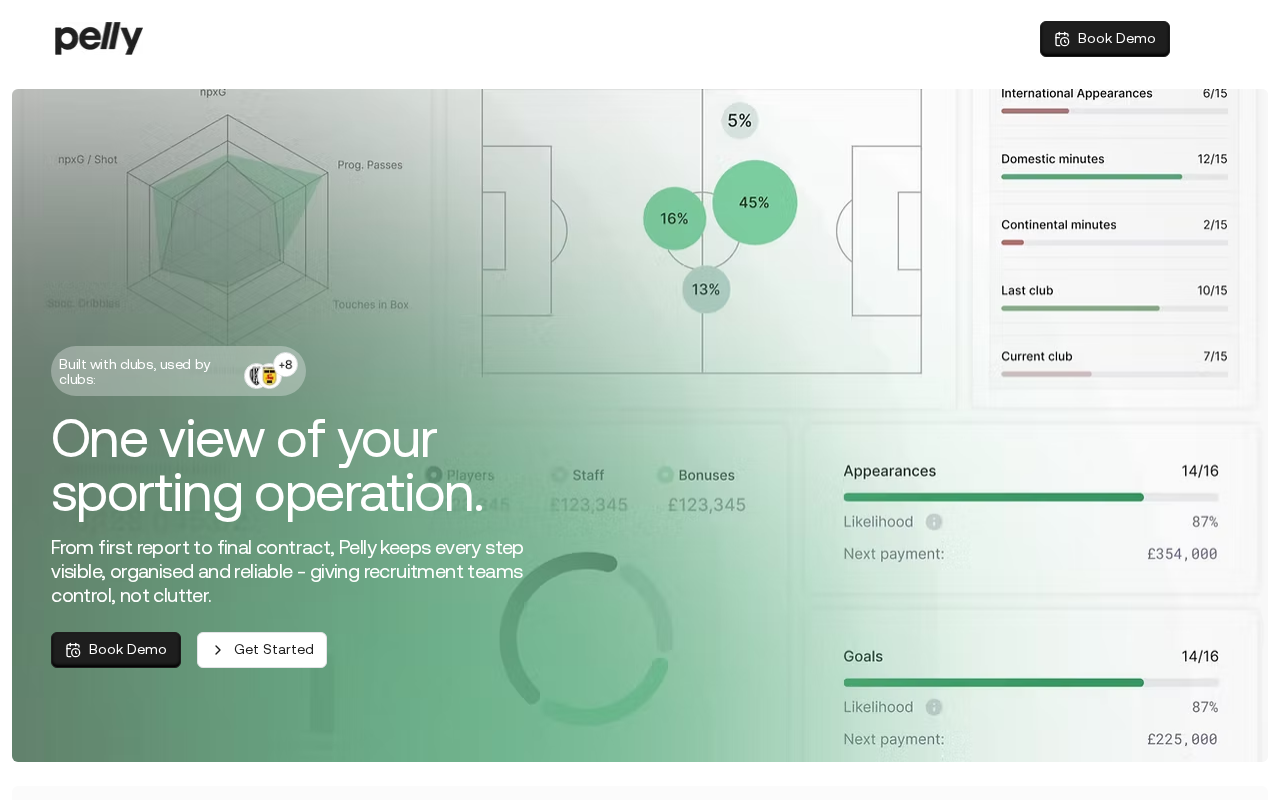This screenshot has height=800, width=1280.
Task: Click the Last club progress bar
Action: (x=1114, y=308)
